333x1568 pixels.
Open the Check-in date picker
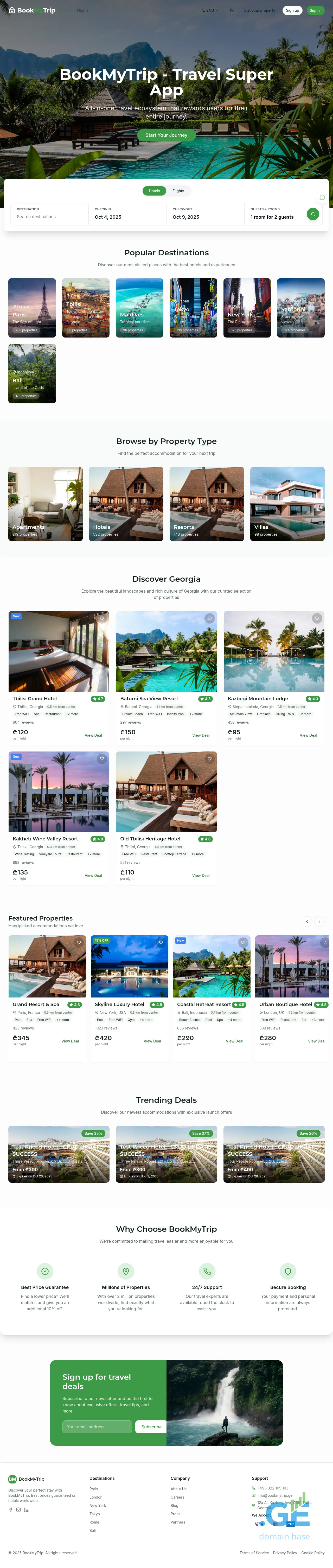coord(127,214)
